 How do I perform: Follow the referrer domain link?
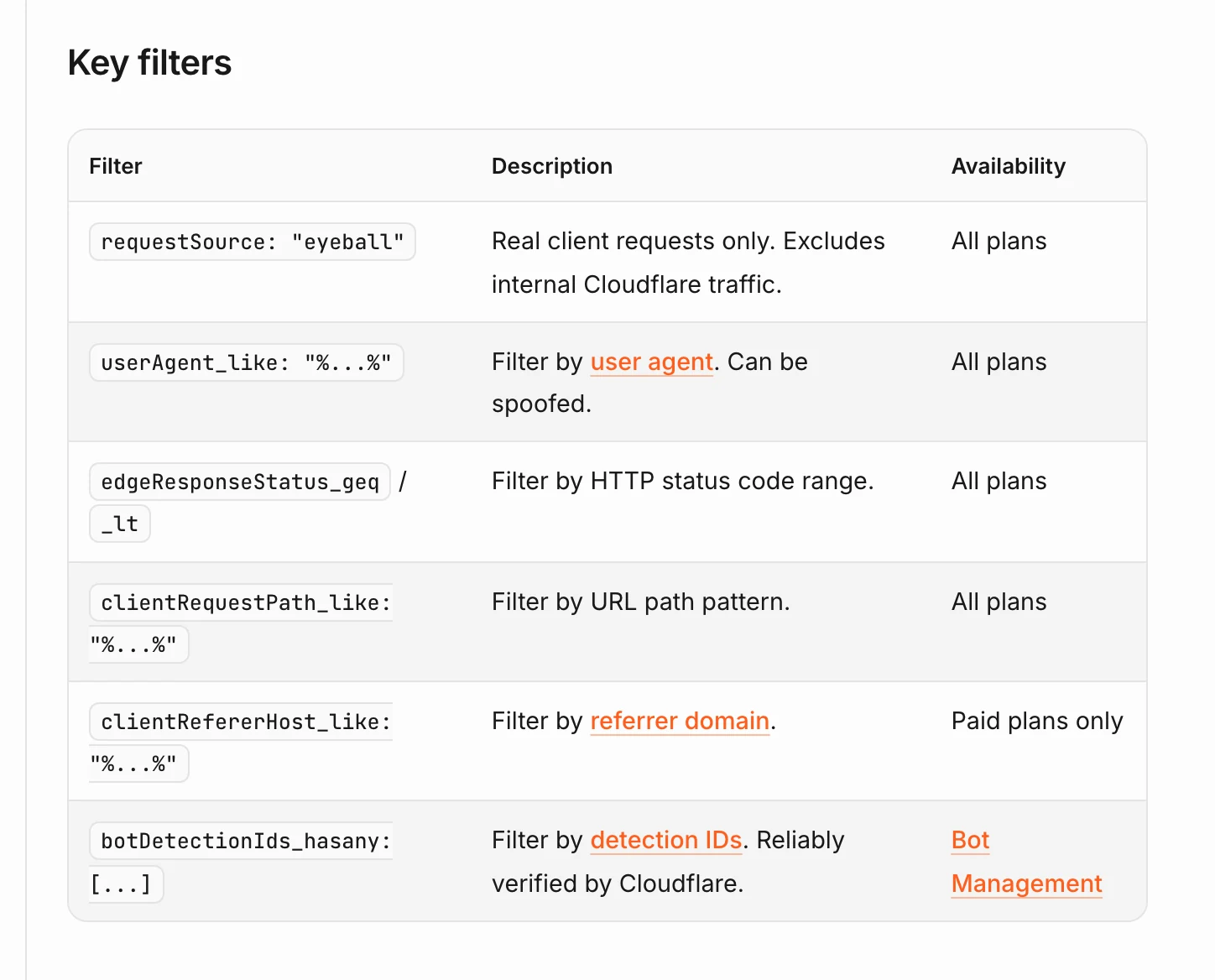680,721
